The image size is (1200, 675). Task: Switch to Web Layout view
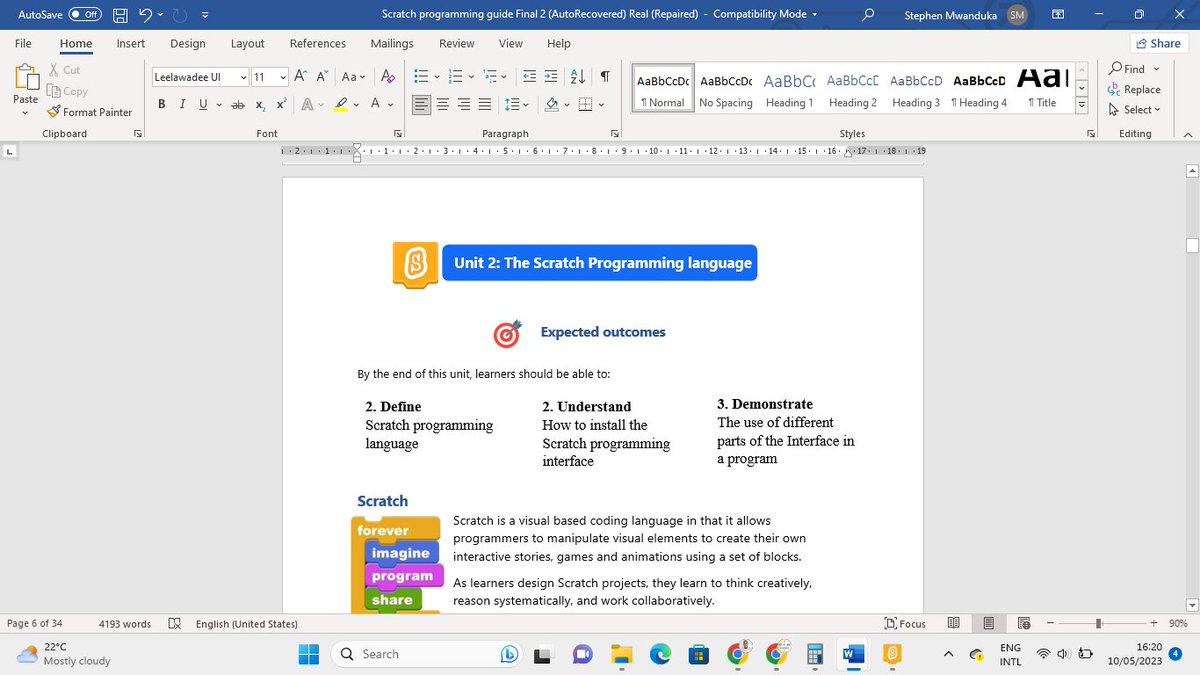1023,624
